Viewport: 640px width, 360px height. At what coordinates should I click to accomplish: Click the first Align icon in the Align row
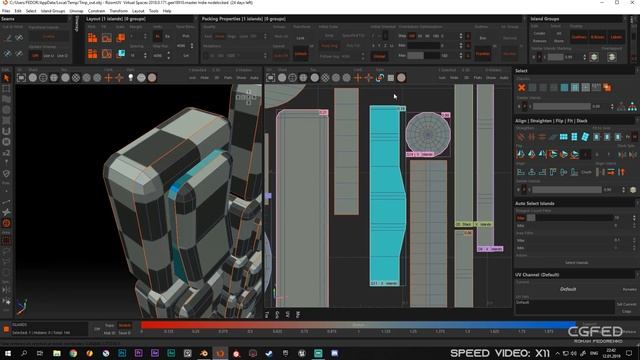[x=521, y=172]
